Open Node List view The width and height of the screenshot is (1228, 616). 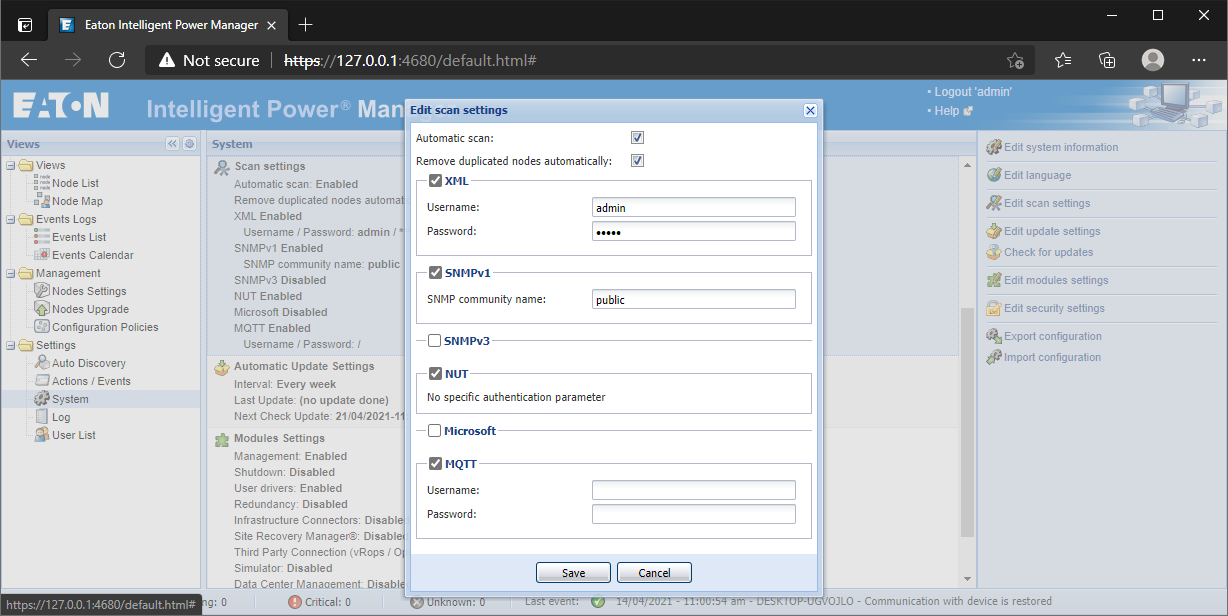pyautogui.click(x=75, y=183)
